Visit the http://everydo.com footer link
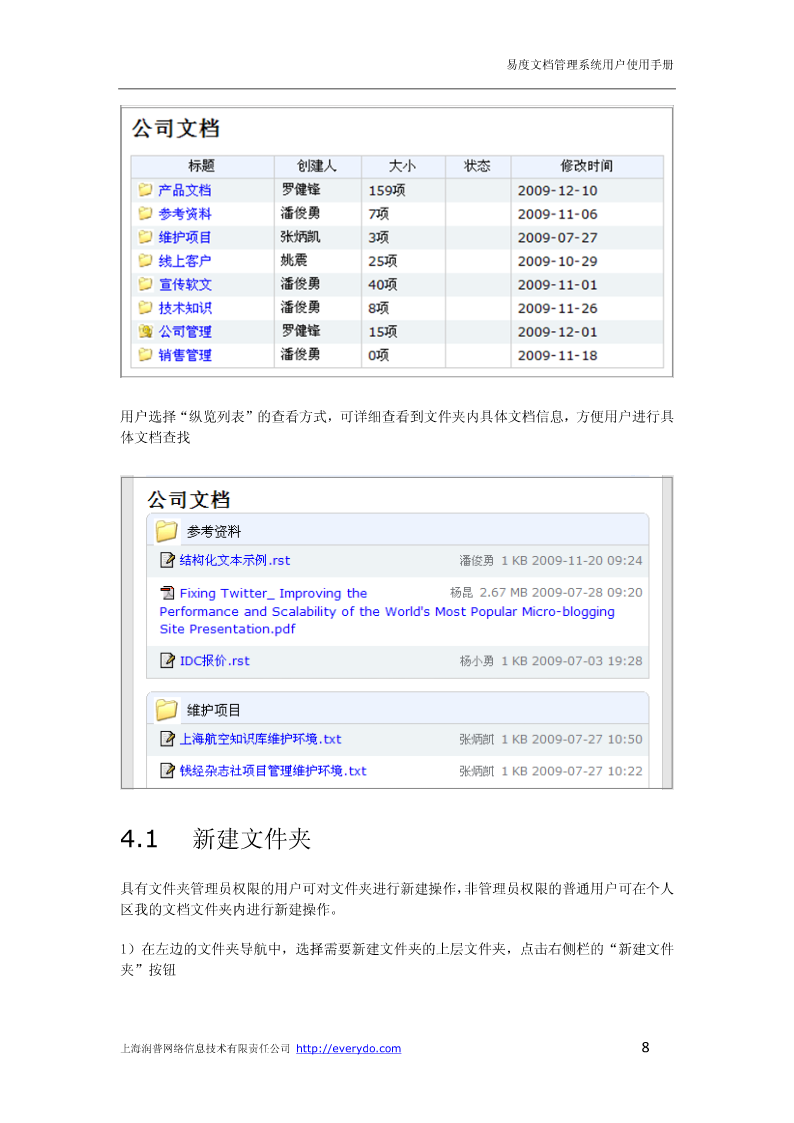The image size is (794, 1123). (x=349, y=1049)
